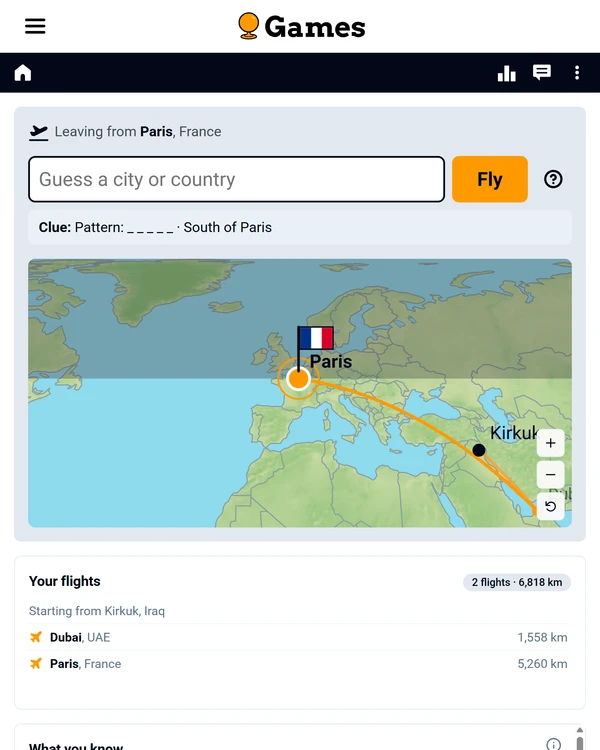Image resolution: width=600 pixels, height=750 pixels.
Task: Click the Paris label on the map
Action: click(x=331, y=361)
